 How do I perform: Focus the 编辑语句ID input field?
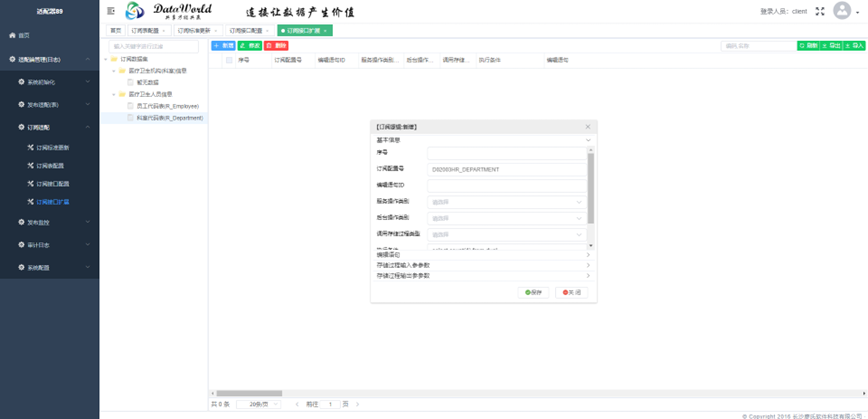coord(507,186)
